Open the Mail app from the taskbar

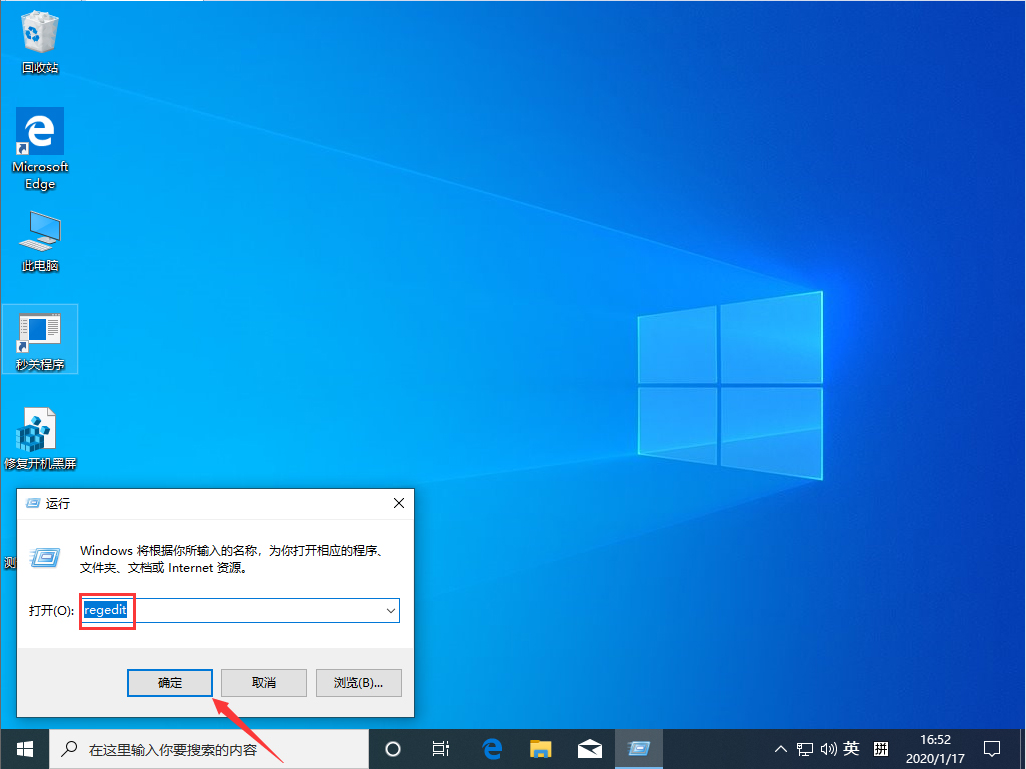[589, 748]
